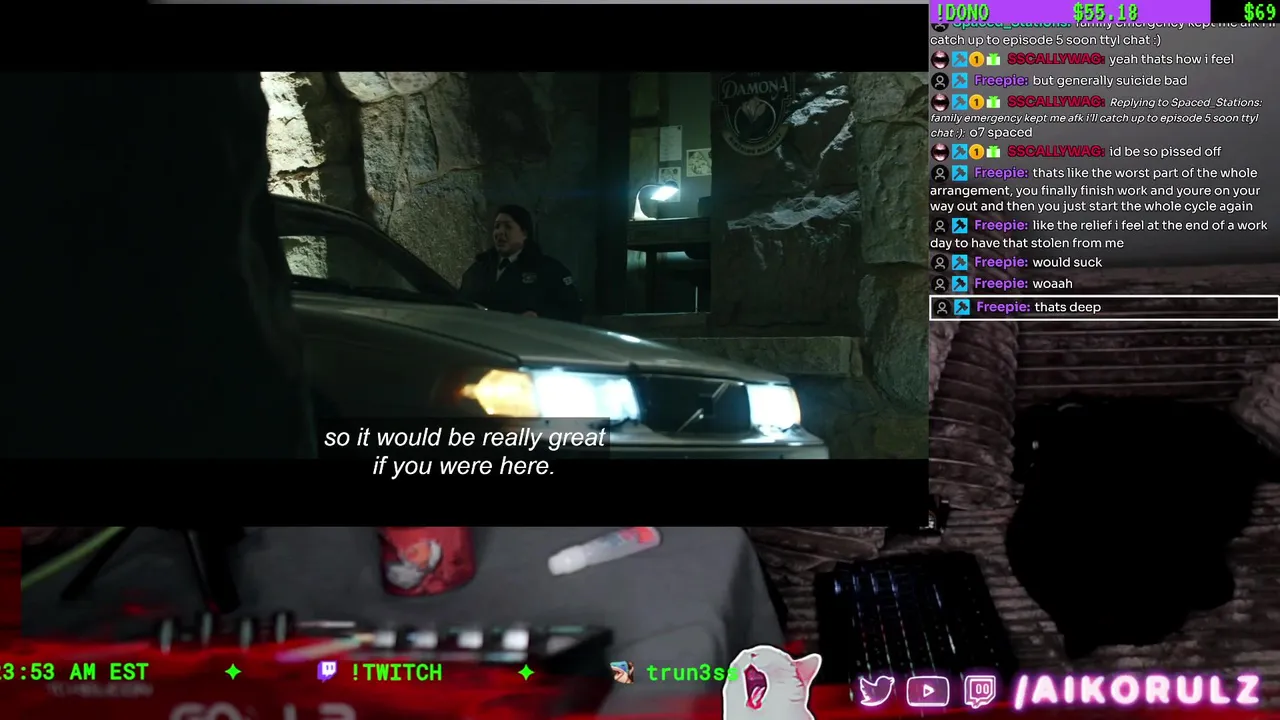This screenshot has height=720, width=1280.
Task: Click the neon Twitch icon beside /AIKORULZ
Action: click(980, 691)
